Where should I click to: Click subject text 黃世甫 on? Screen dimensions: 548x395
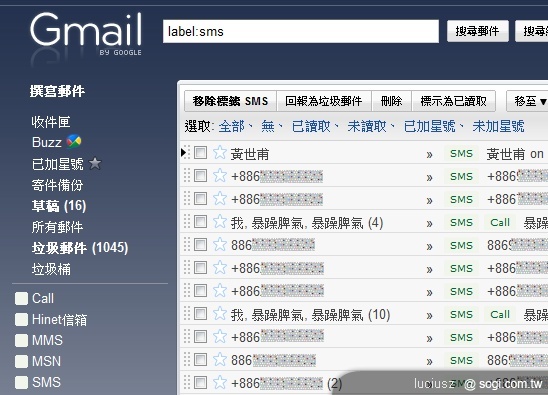coord(515,154)
